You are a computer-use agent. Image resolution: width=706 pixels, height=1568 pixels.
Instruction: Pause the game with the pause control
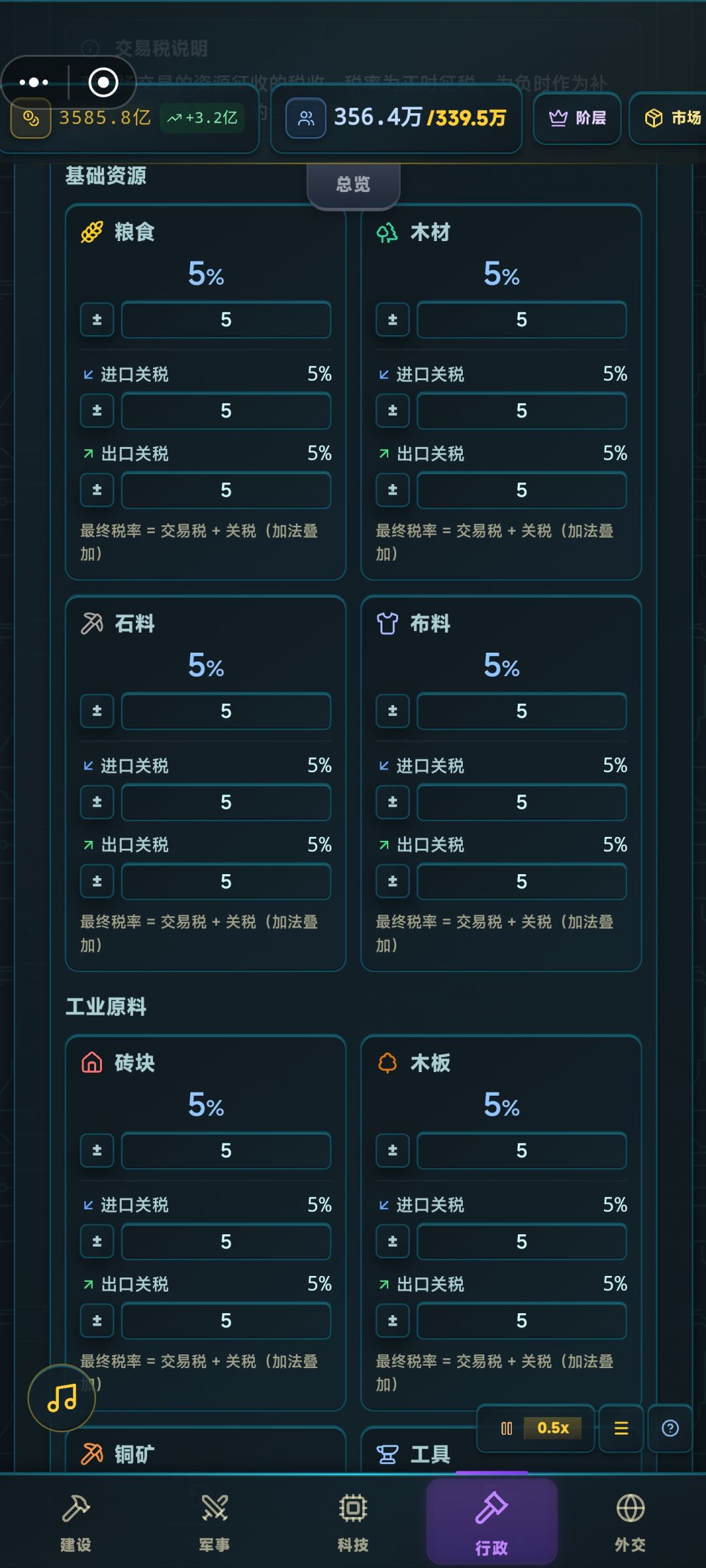coord(508,1429)
